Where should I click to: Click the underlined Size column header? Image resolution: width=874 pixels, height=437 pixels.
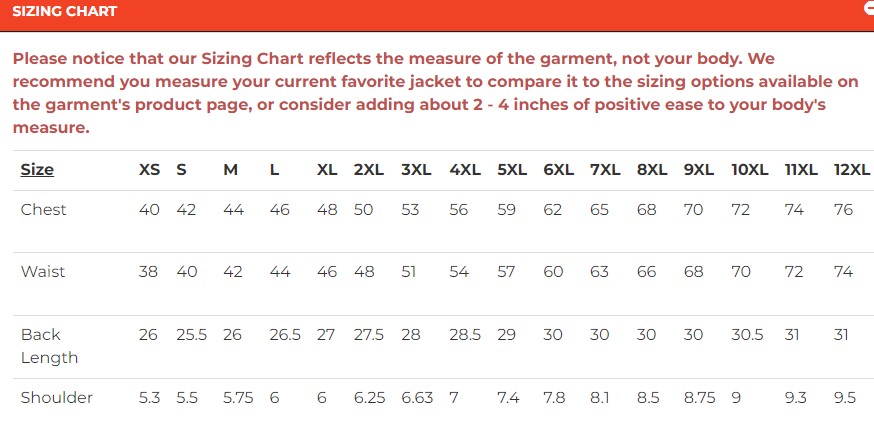pos(38,170)
